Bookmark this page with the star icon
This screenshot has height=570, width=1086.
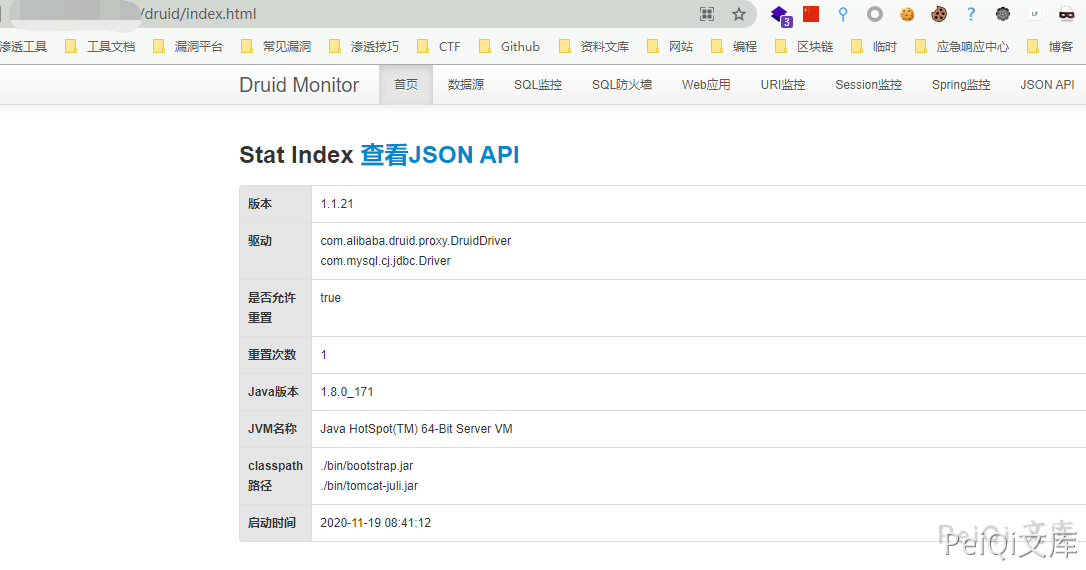739,14
